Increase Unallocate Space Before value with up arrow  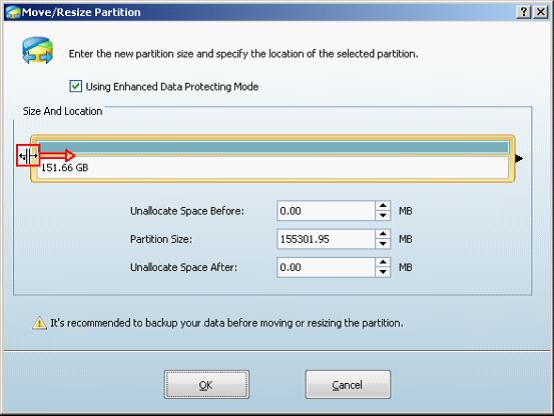coord(383,206)
